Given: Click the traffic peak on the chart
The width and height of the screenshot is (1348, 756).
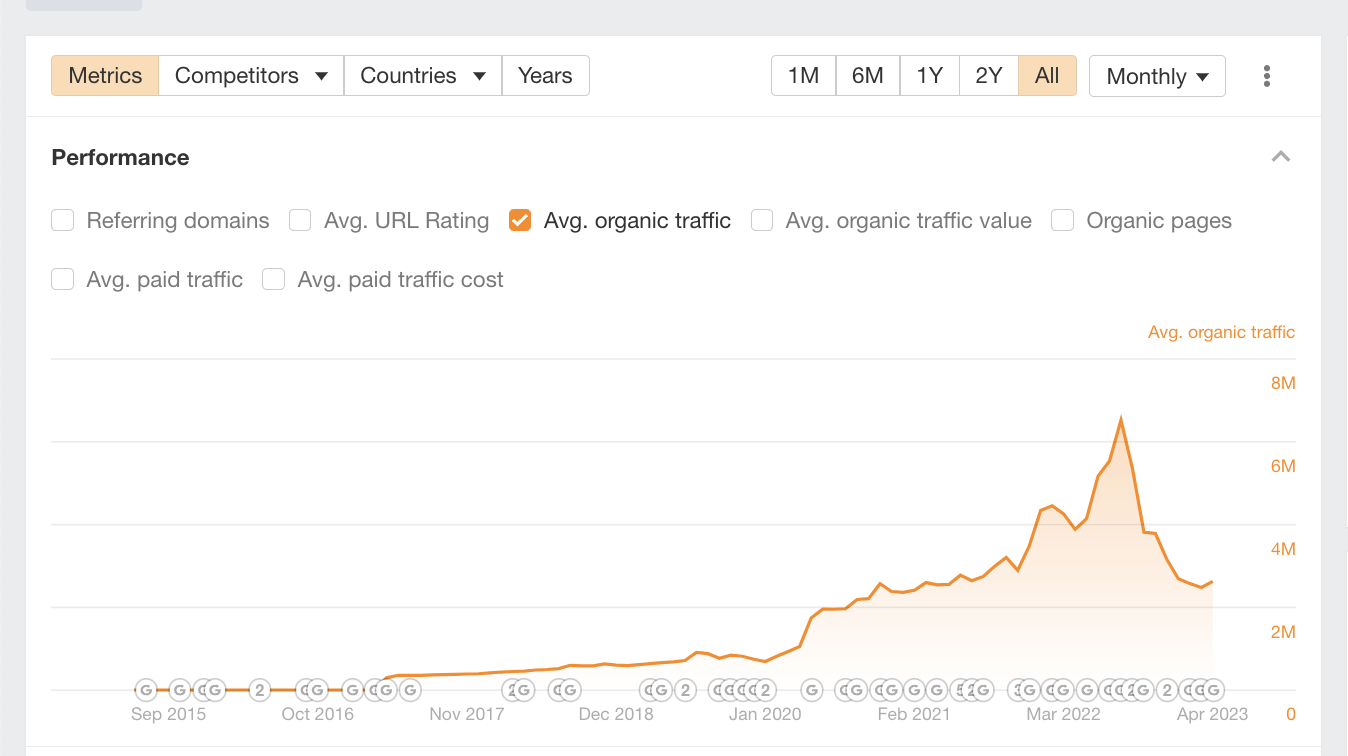Looking at the screenshot, I should tap(1122, 416).
